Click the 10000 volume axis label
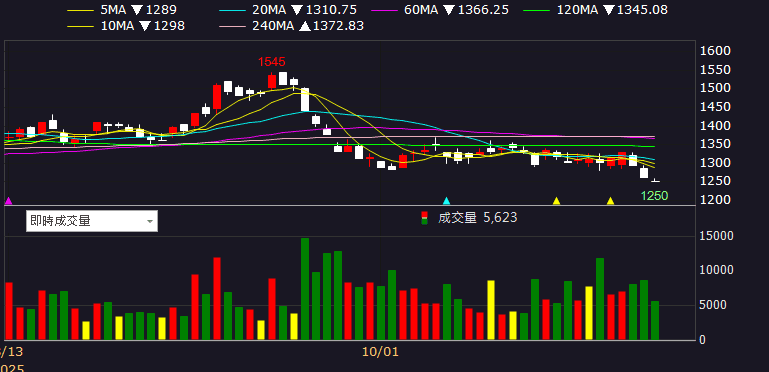 (717, 271)
